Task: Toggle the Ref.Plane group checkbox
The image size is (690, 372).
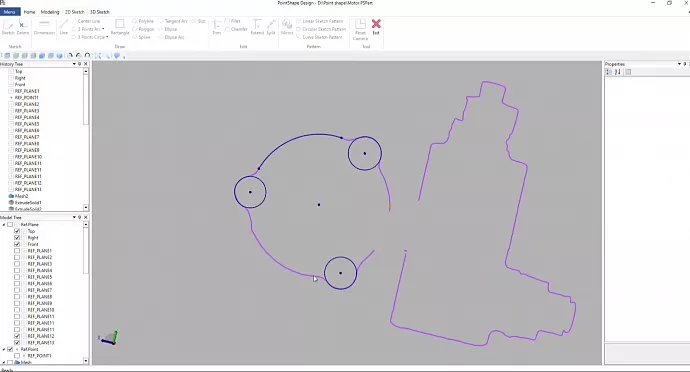Action: pyautogui.click(x=10, y=225)
